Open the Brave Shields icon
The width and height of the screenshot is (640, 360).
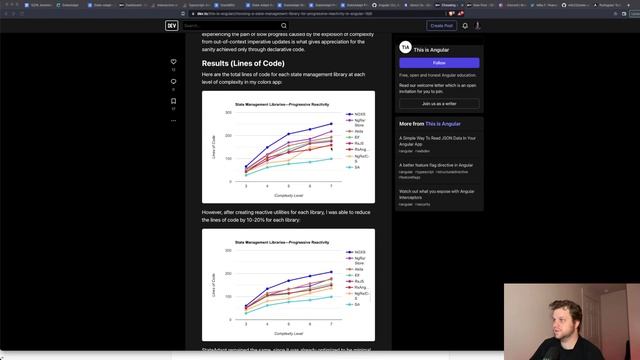[451, 13]
